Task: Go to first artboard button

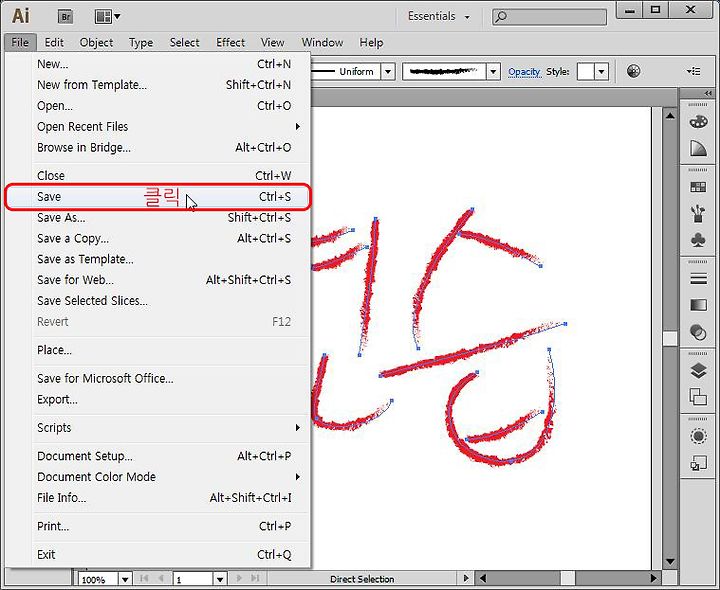Action: 144,579
